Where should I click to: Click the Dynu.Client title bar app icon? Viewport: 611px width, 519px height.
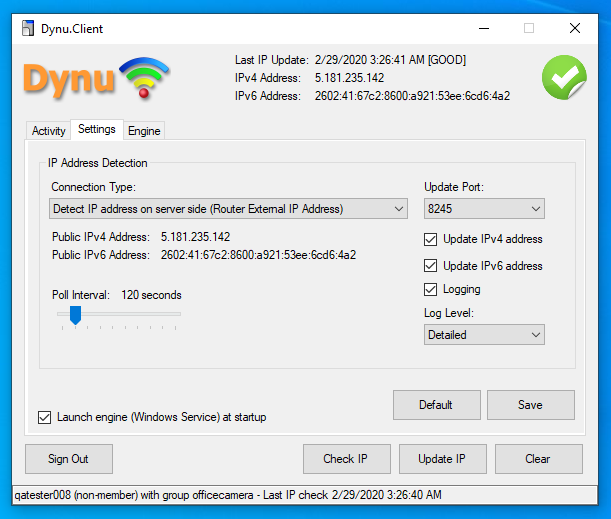[28, 28]
